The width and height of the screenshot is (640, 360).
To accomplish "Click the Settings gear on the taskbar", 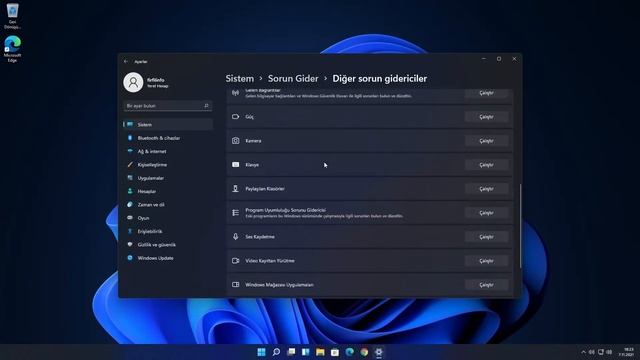I will tap(379, 352).
